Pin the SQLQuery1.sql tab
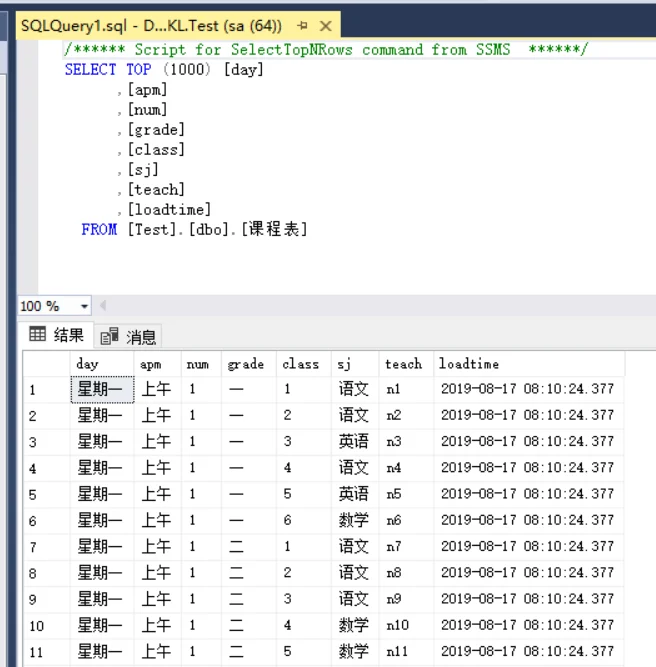This screenshot has width=656, height=667. point(302,26)
